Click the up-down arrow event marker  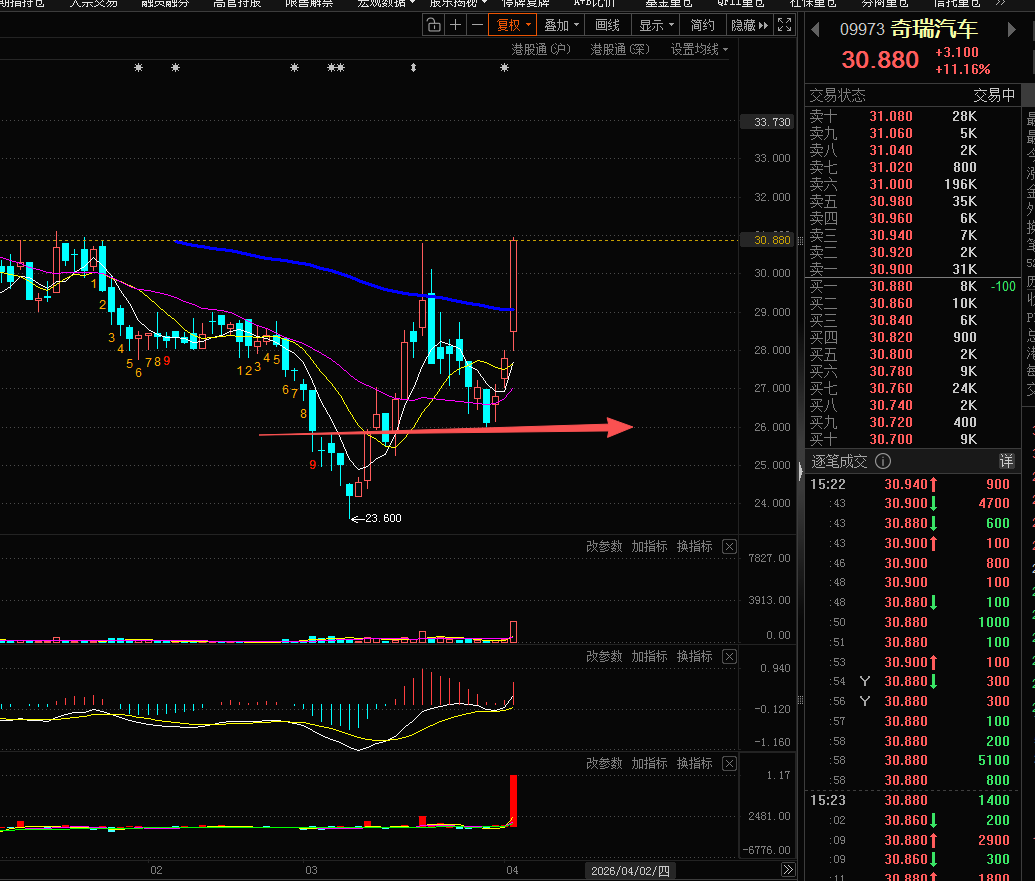coord(413,67)
